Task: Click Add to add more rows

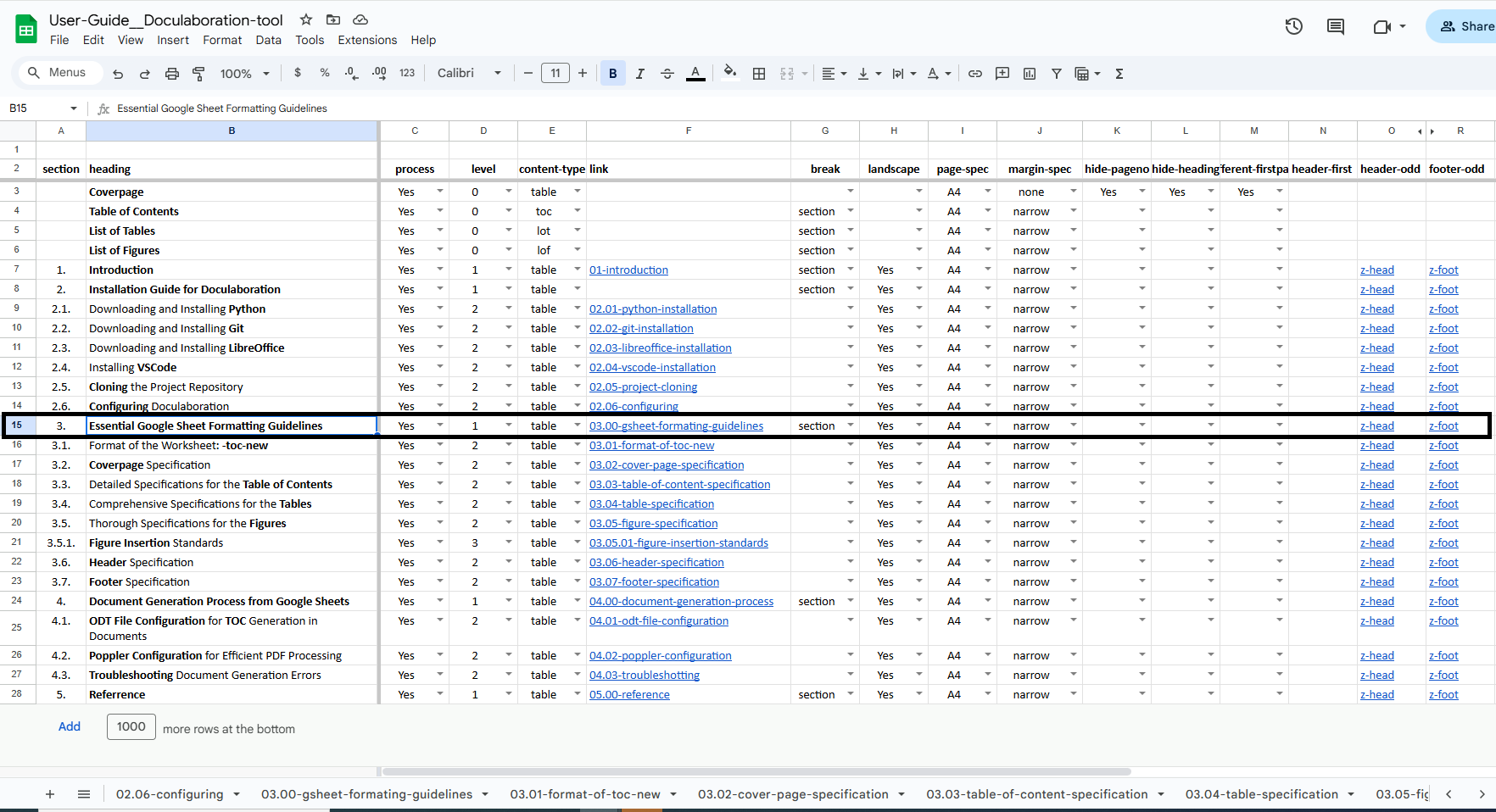Action: coord(70,726)
